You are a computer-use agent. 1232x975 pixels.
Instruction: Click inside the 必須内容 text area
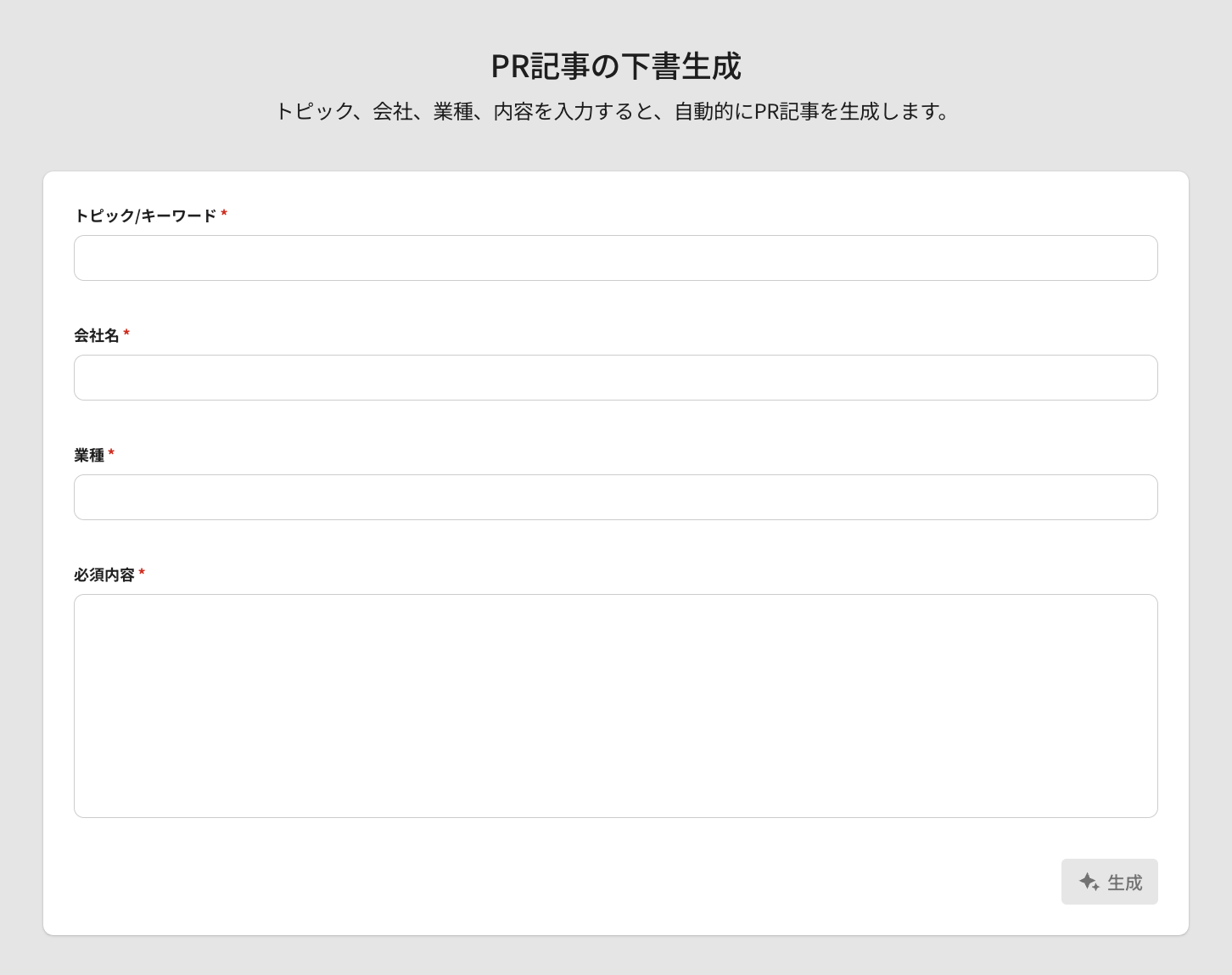click(615, 705)
